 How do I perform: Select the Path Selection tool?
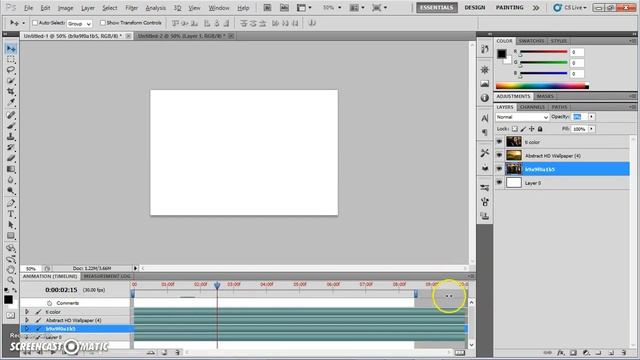pos(11,225)
